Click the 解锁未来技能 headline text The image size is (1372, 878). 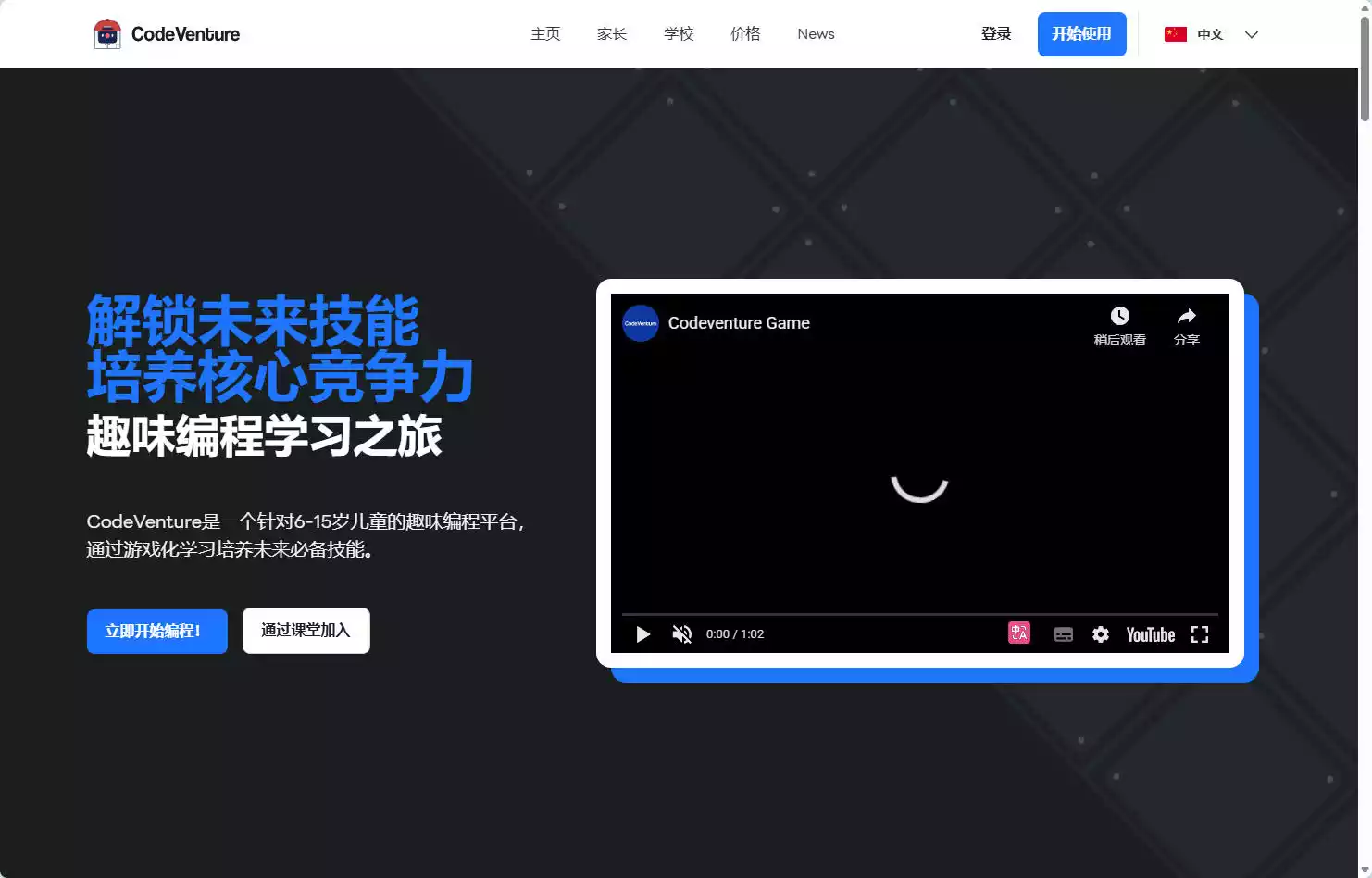[x=254, y=320]
